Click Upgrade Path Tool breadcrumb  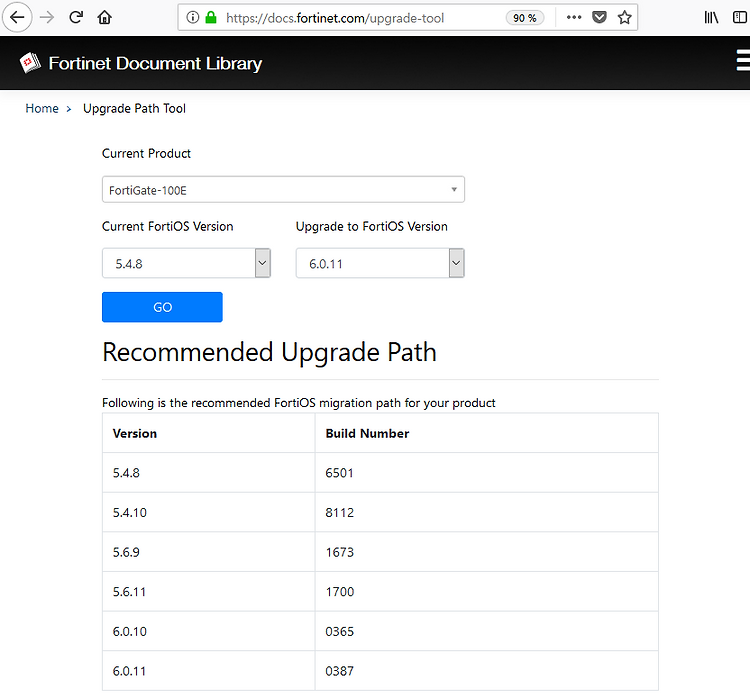(134, 109)
